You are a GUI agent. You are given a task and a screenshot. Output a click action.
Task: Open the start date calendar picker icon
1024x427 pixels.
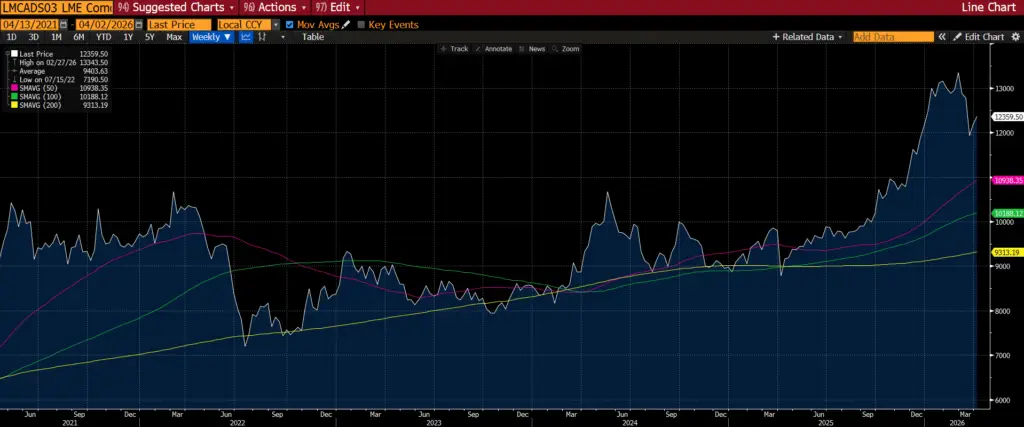[63, 24]
